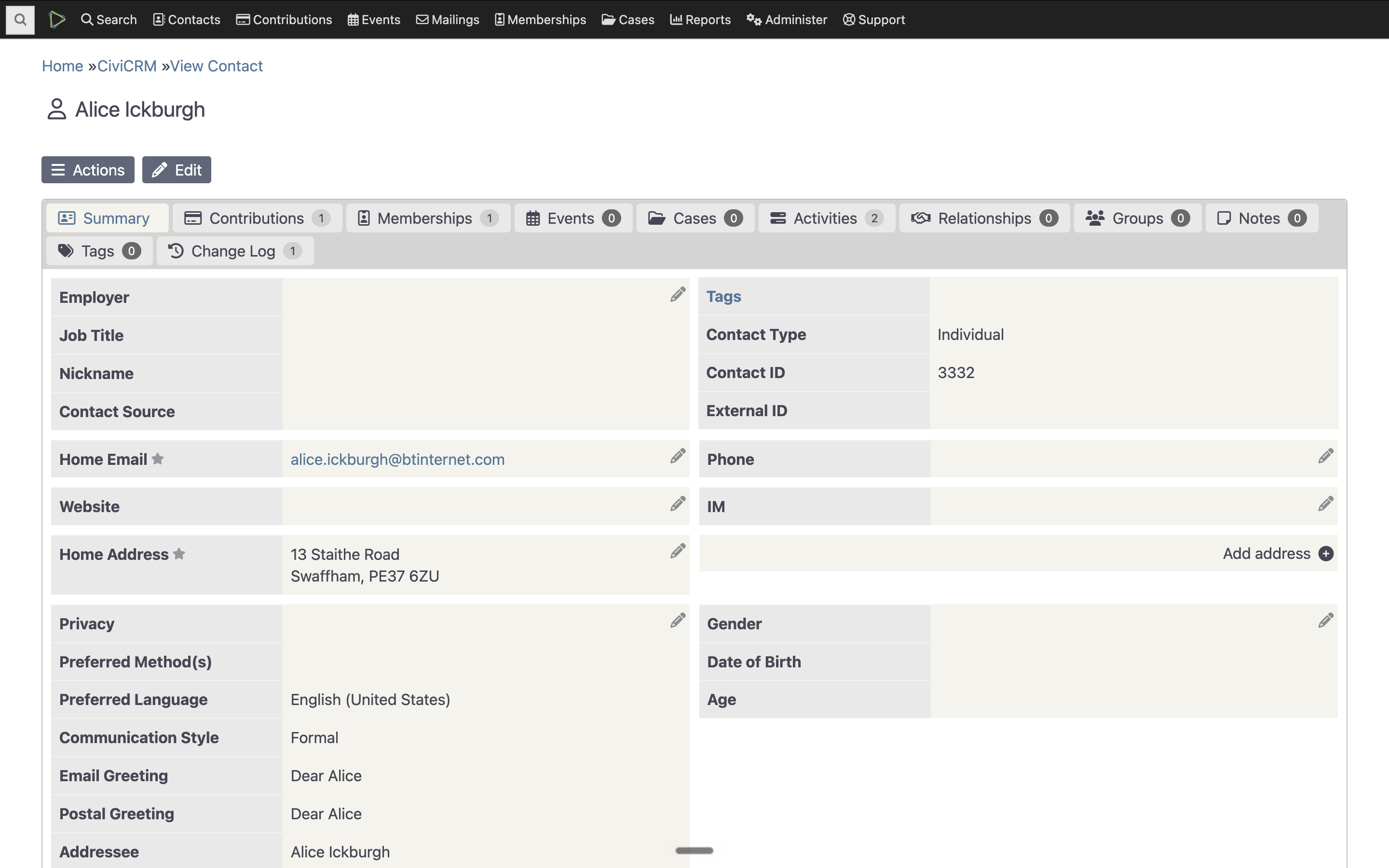This screenshot has width=1389, height=868.
Task: Edit Phone with pencil icon
Action: [1325, 456]
